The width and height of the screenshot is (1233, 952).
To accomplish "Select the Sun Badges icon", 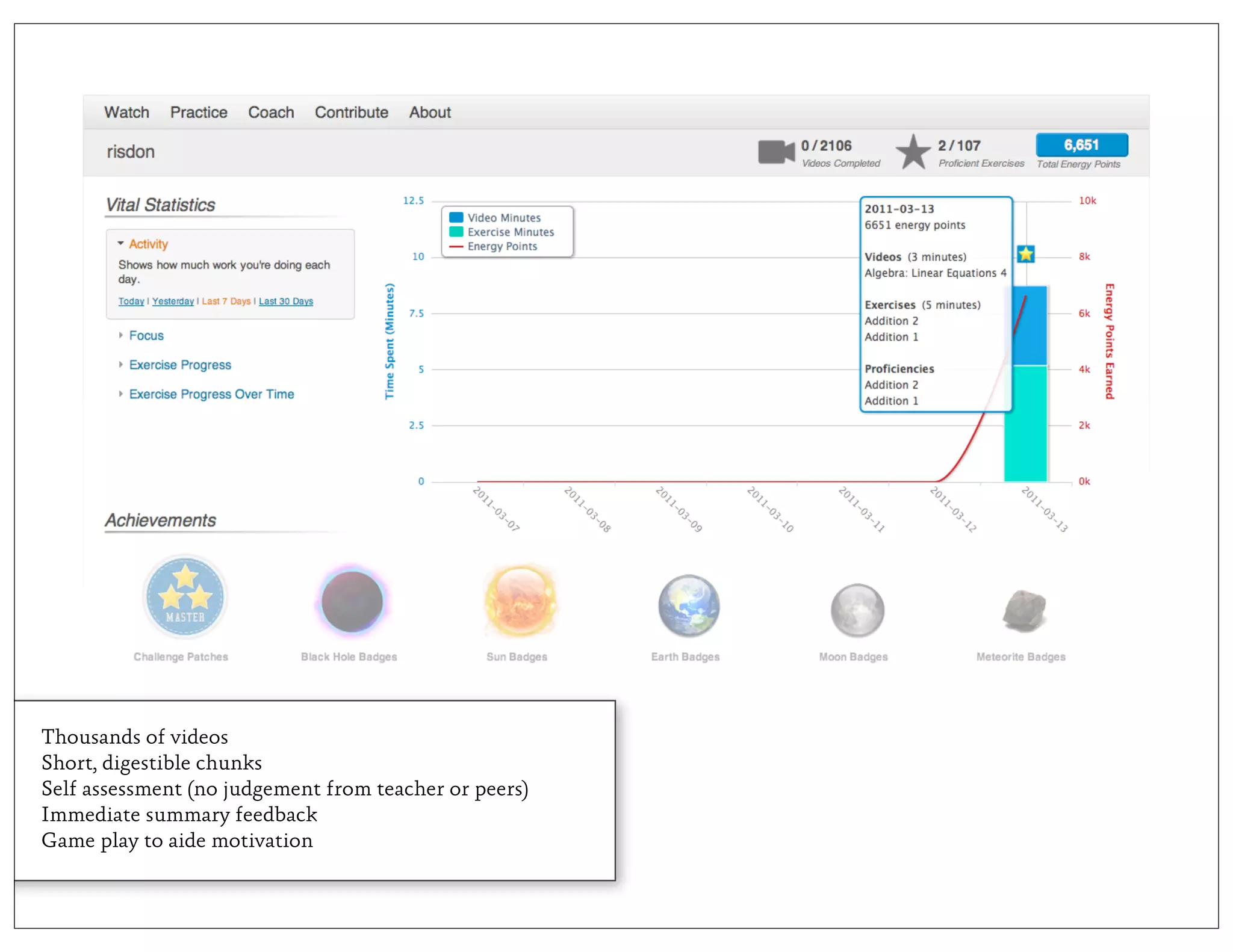I will [x=520, y=601].
